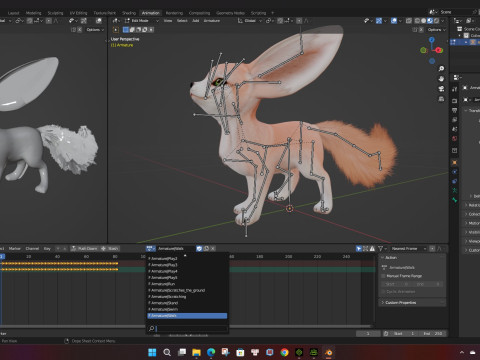The width and height of the screenshot is (480, 360).
Task: Select the Armature|Swim action in the list
Action: [x=187, y=309]
